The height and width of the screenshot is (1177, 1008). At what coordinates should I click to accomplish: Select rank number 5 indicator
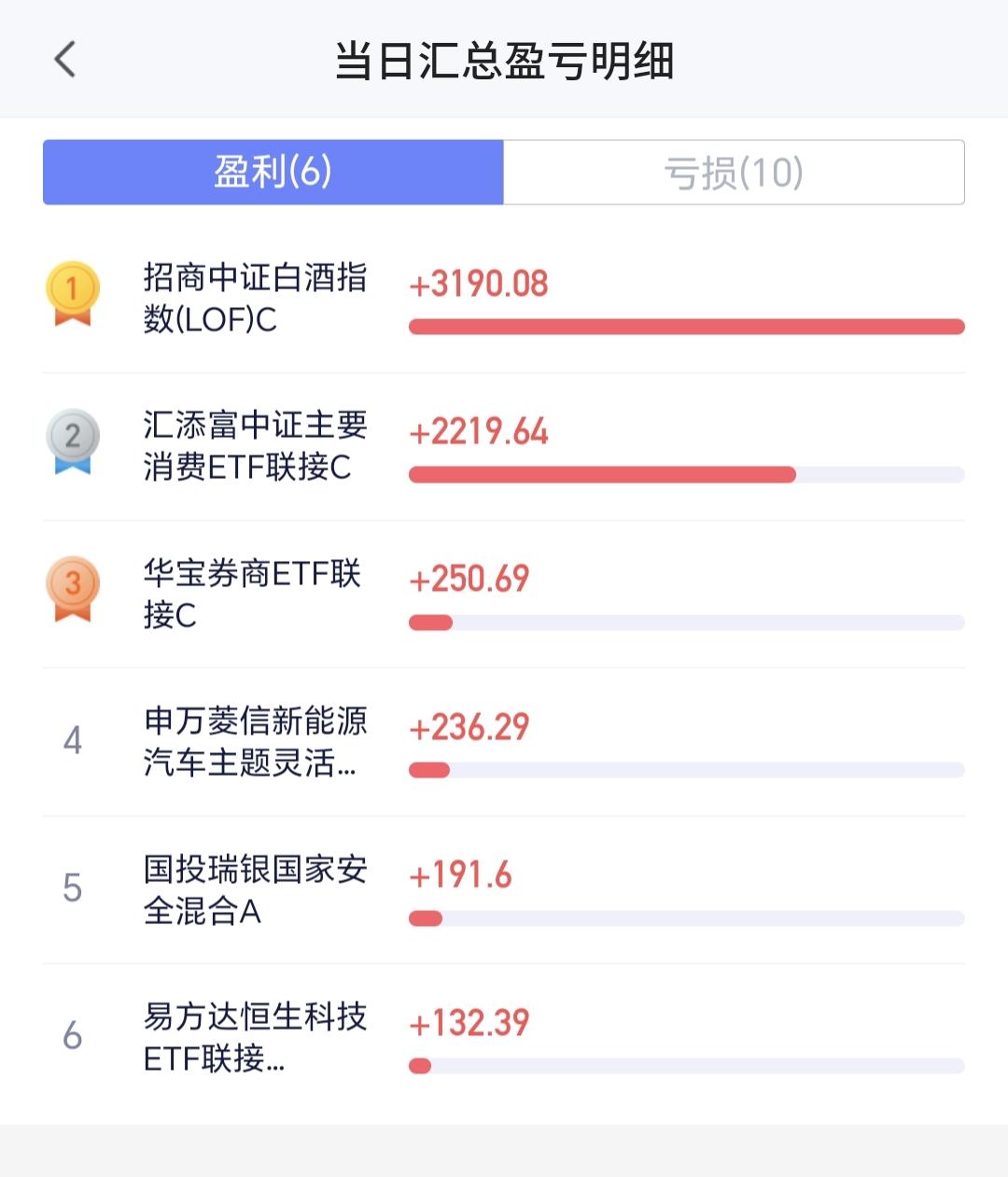click(73, 889)
